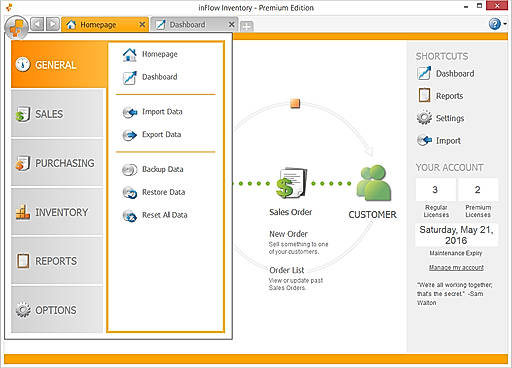Go back with the left navigation arrow
Screen dimensions: 512x368
37,24
